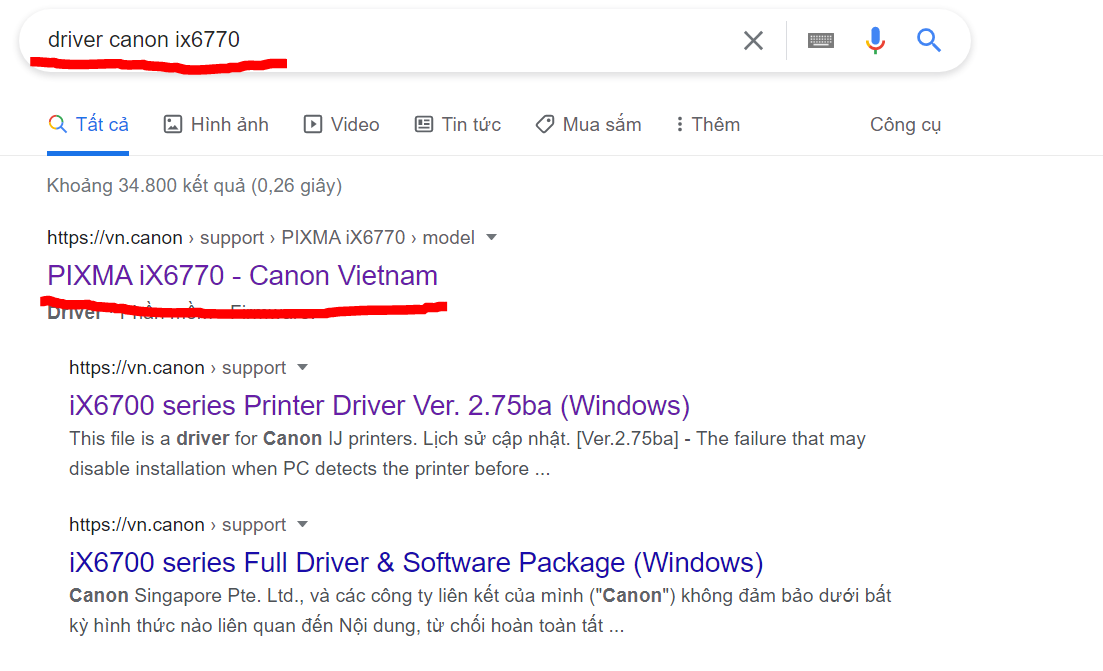Expand dropdown arrow next to Printer Driver URL

(303, 368)
